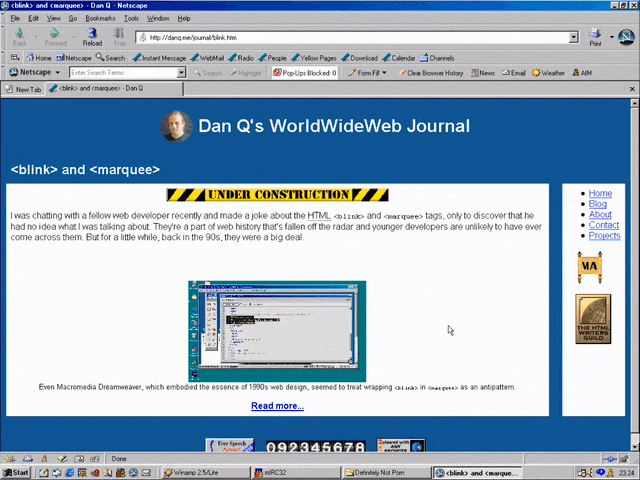Open the People bookmark
The image size is (640, 480).
click(272, 58)
